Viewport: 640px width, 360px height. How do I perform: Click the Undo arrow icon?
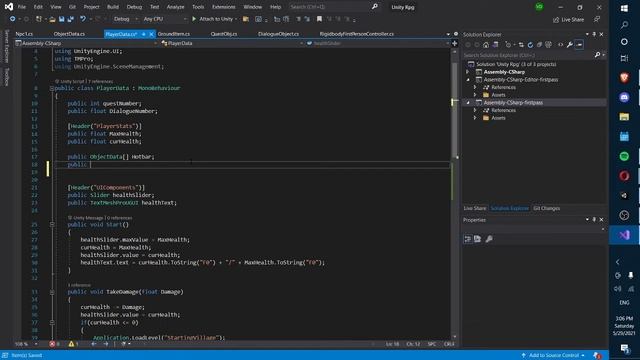(x=83, y=19)
